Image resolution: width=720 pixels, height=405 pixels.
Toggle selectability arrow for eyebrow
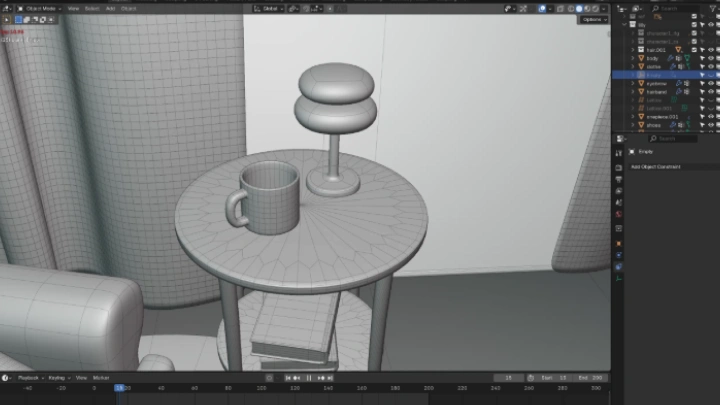(x=702, y=83)
